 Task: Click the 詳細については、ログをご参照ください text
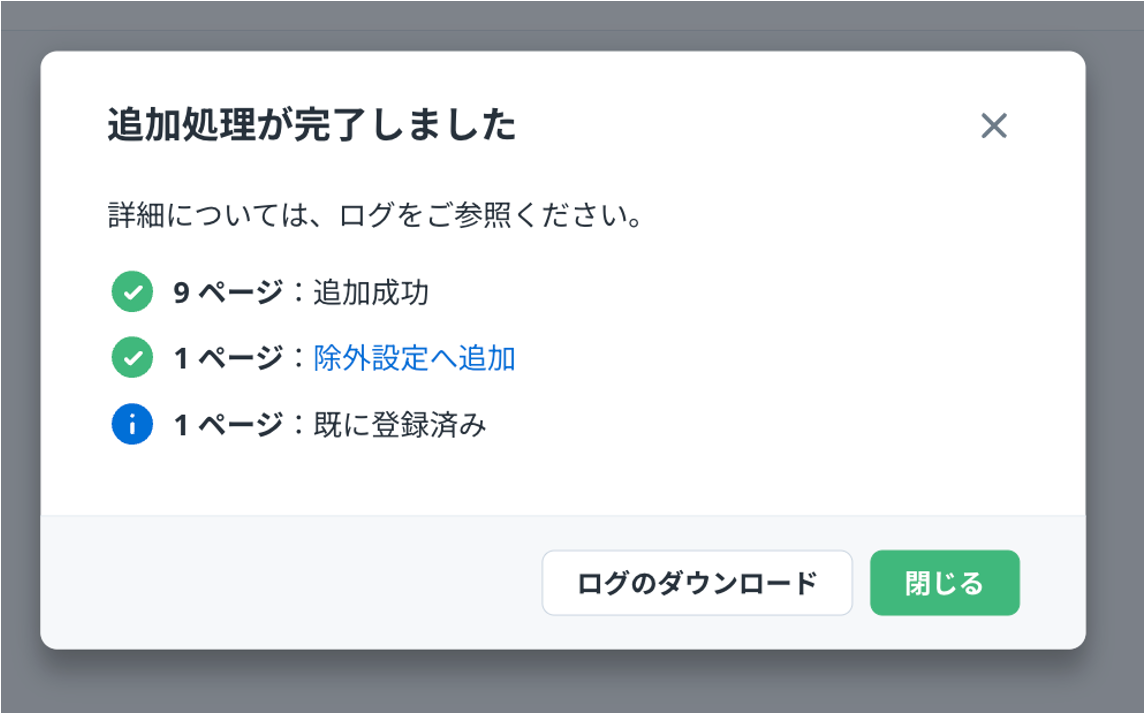(x=374, y=216)
